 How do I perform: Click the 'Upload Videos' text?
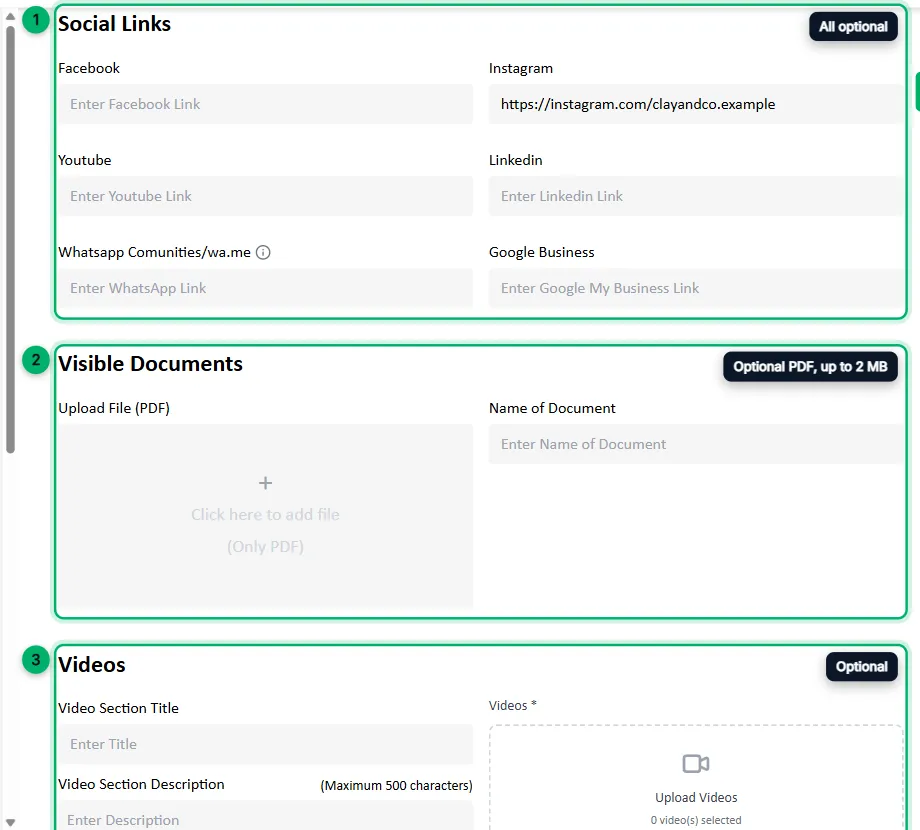696,797
